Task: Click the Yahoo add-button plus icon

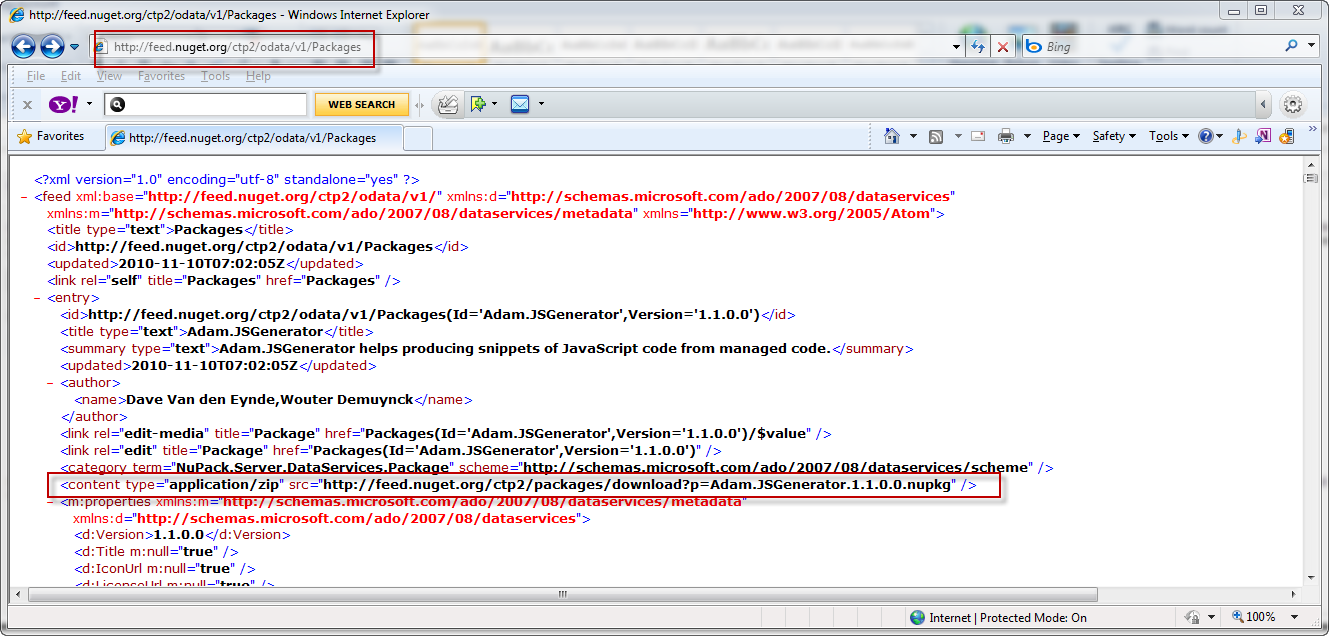Action: click(478, 104)
